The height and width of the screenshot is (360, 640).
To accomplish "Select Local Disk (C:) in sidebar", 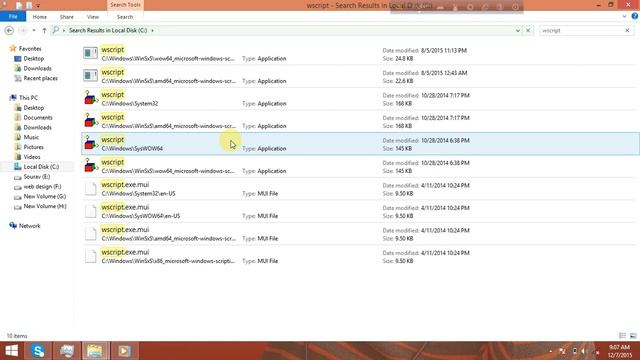I will pyautogui.click(x=41, y=167).
